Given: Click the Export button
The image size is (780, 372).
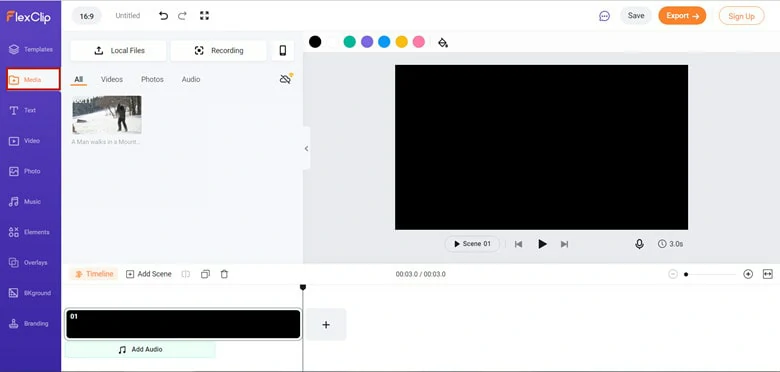Looking at the screenshot, I should coord(682,16).
